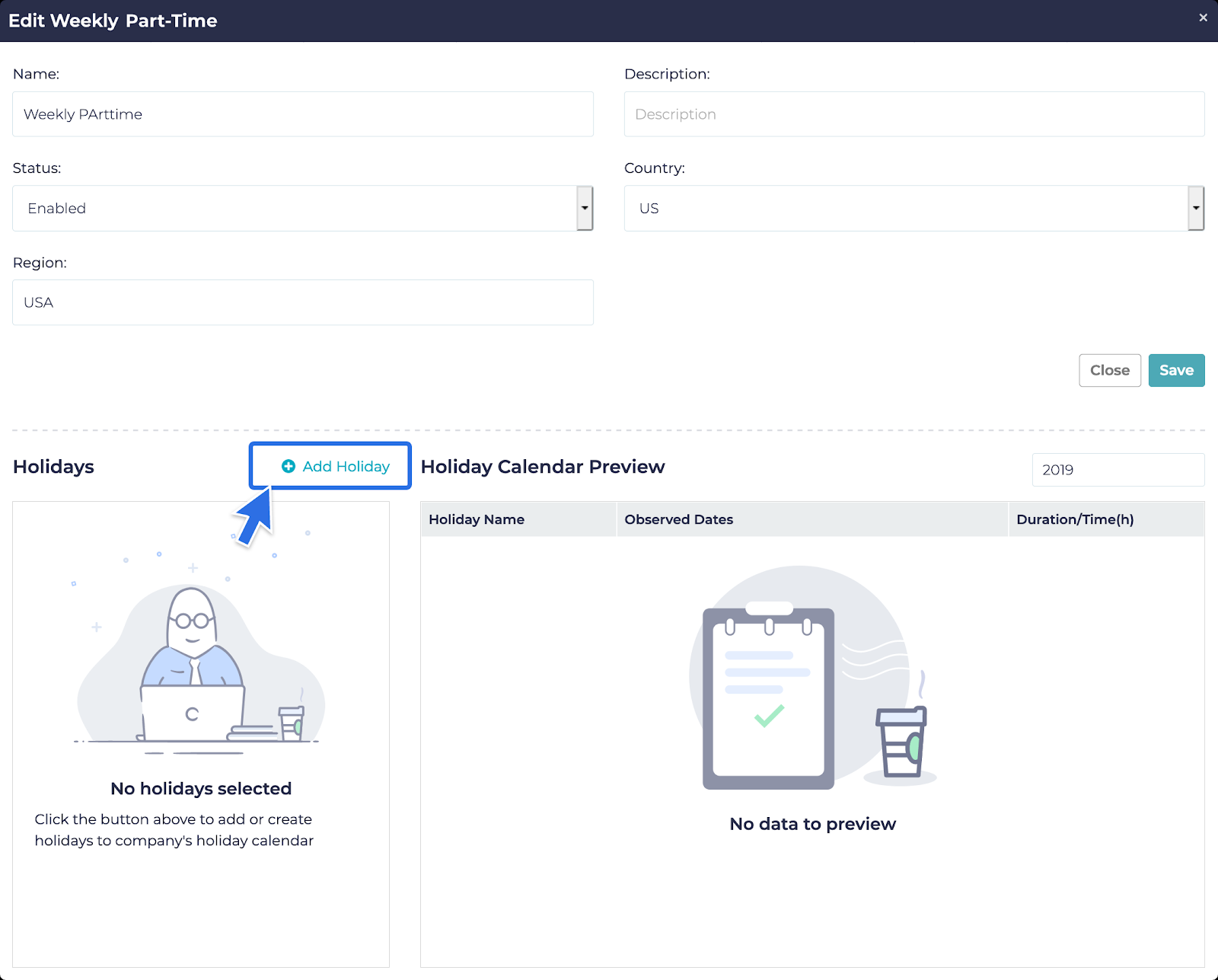Close the Edit Weekly Part-Time dialog

click(x=1203, y=18)
